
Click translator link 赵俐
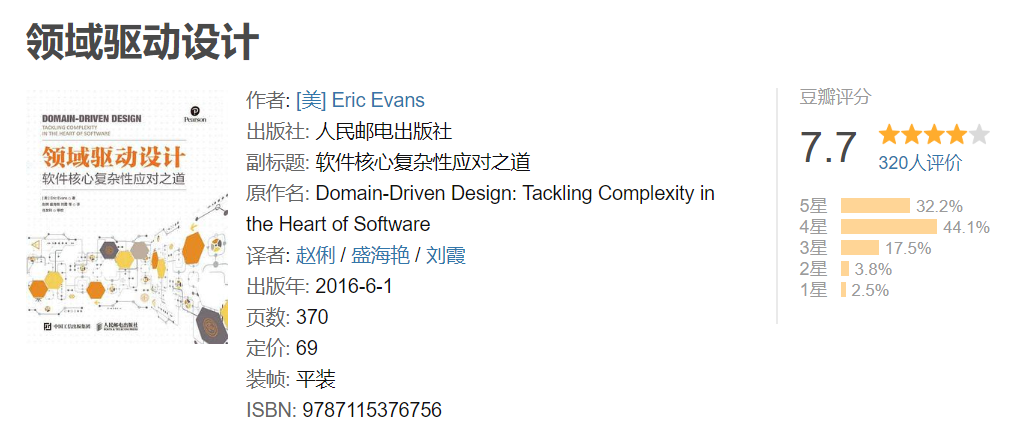315,256
